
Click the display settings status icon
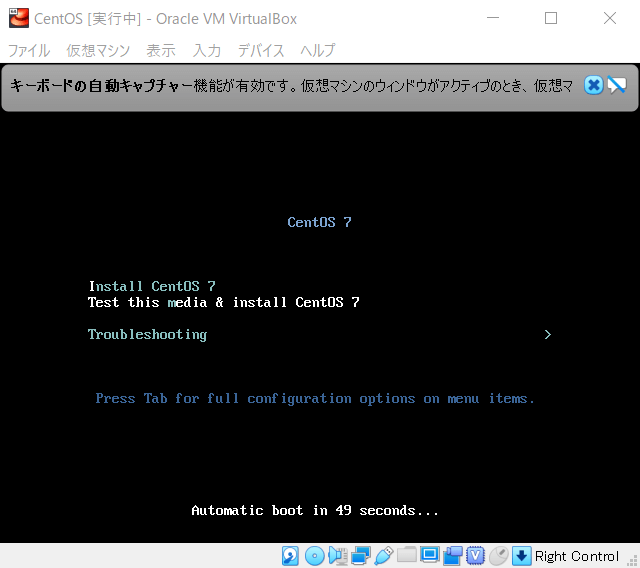point(429,555)
